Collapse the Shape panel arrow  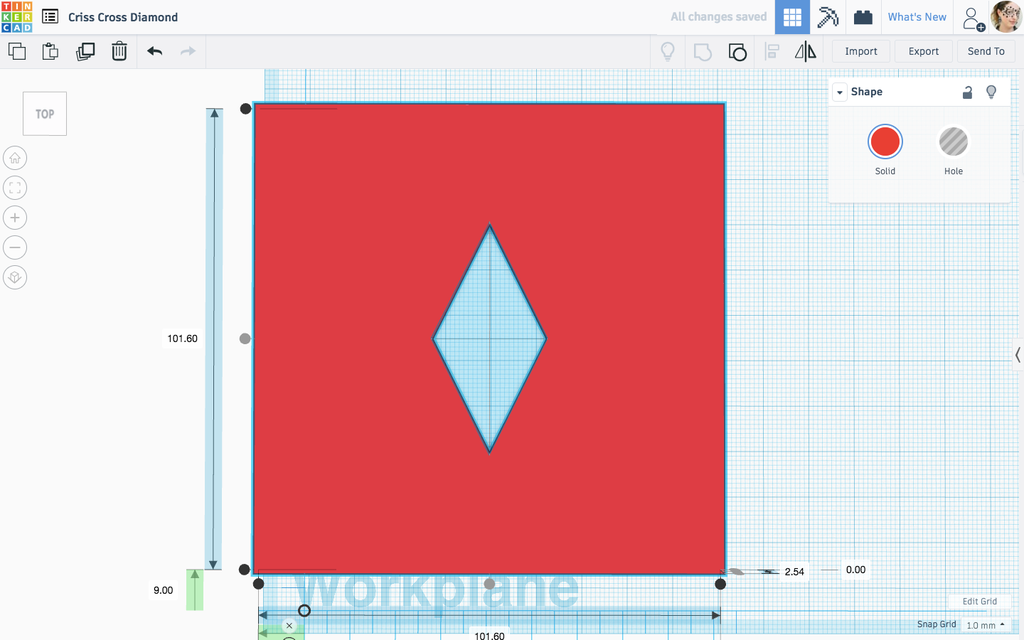pos(840,92)
